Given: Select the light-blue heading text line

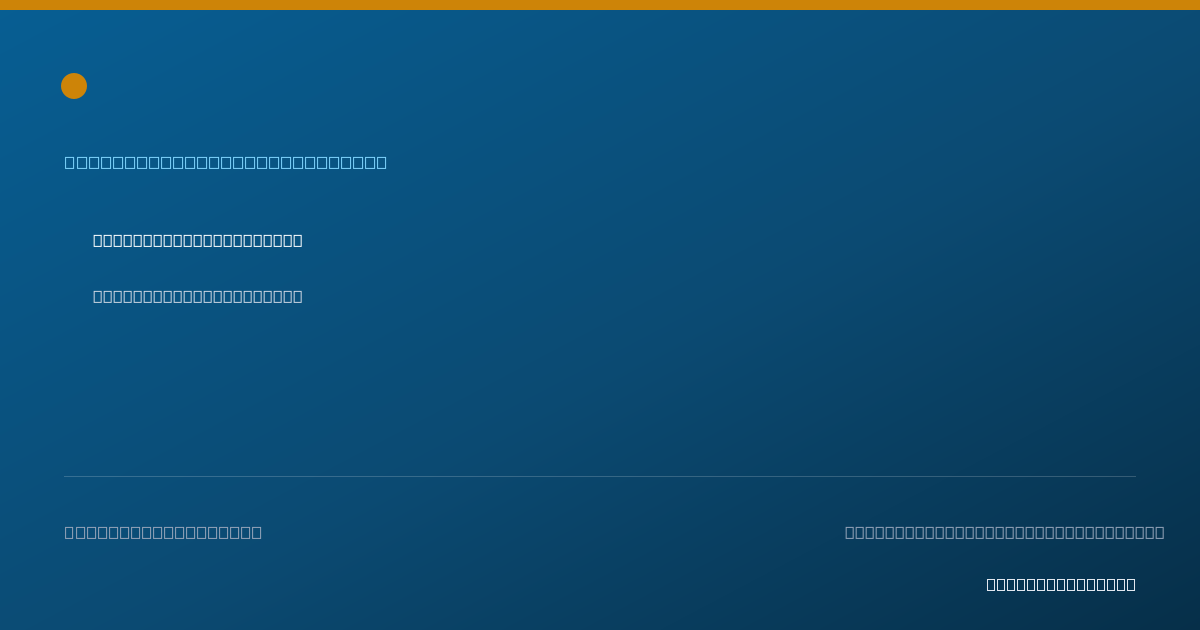Looking at the screenshot, I should 226,162.
